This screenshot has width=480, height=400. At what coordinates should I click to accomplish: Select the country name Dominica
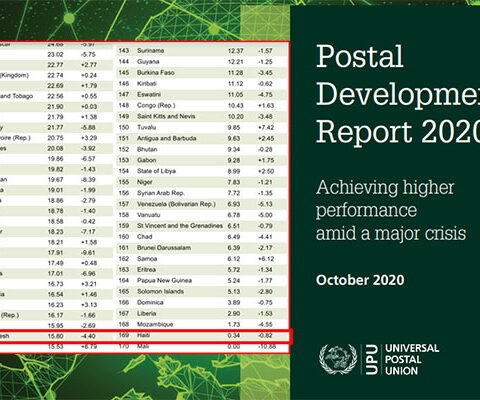click(x=150, y=302)
